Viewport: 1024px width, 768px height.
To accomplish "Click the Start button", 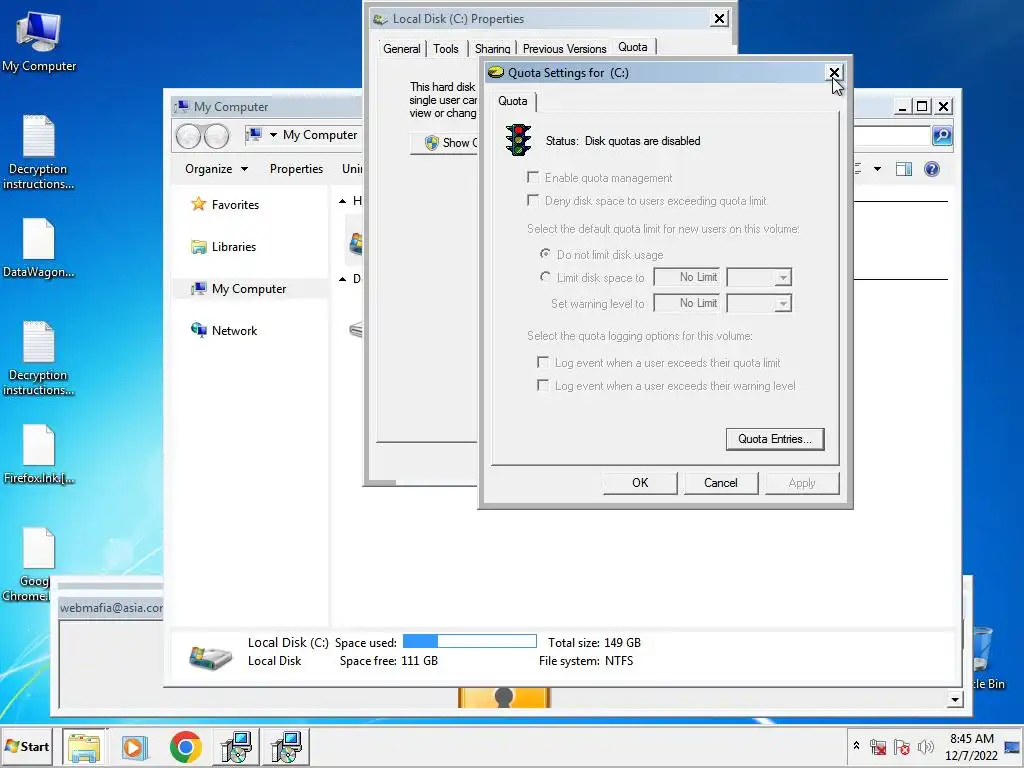I will click(27, 746).
